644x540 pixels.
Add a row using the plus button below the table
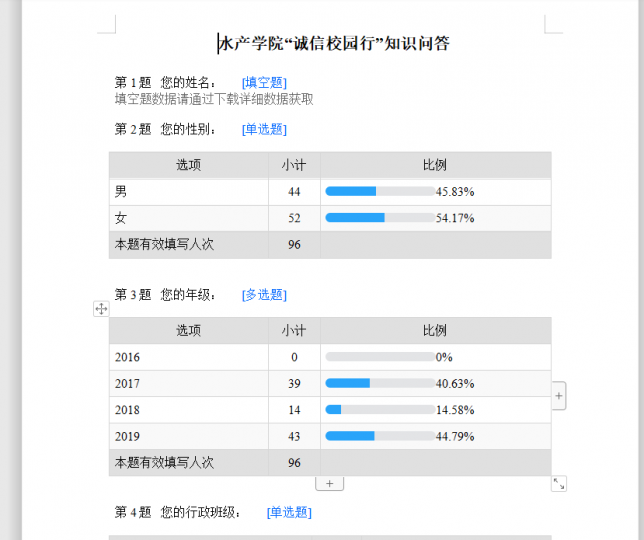click(x=330, y=483)
